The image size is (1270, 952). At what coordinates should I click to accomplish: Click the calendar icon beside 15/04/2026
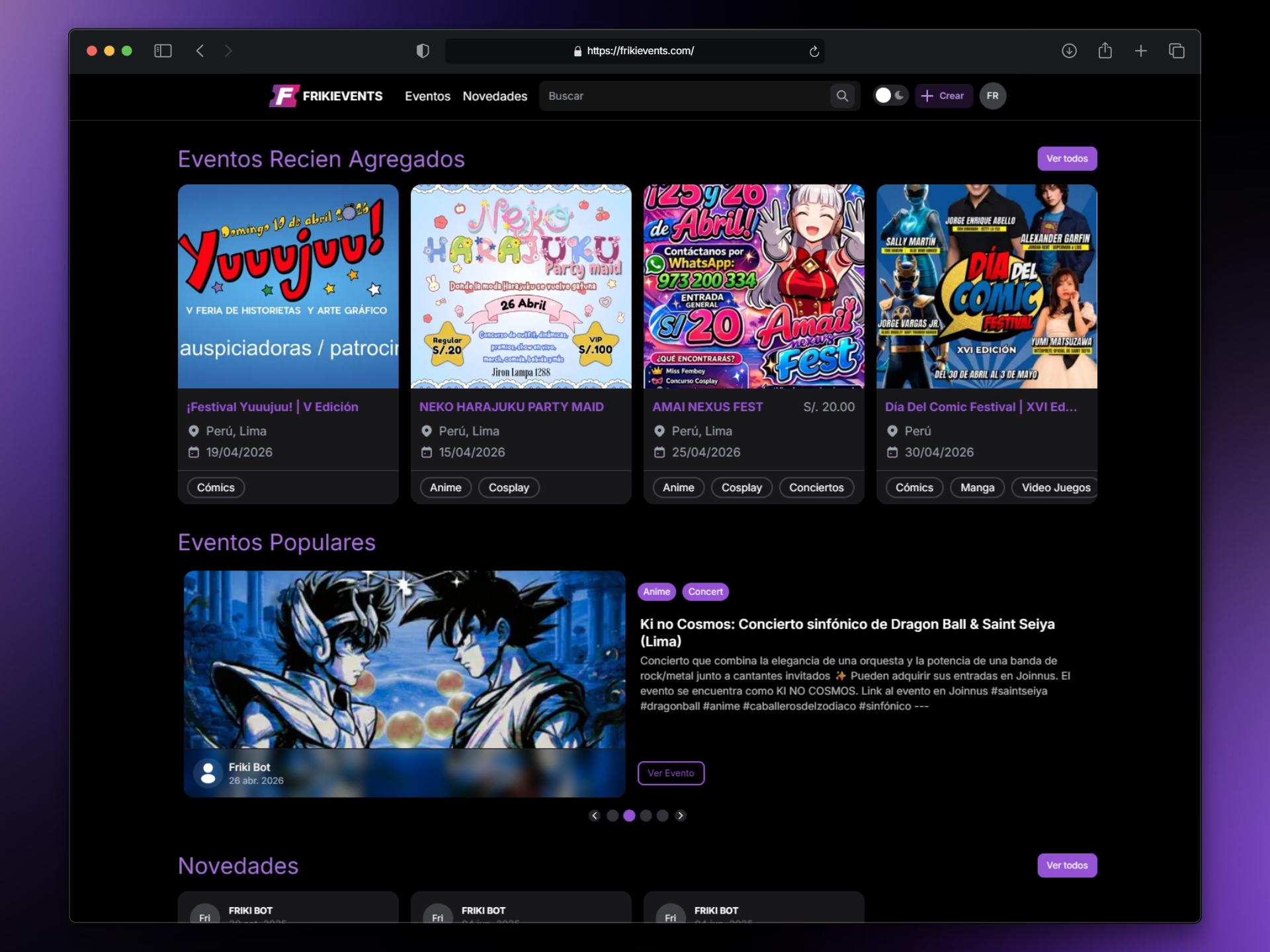coord(427,452)
